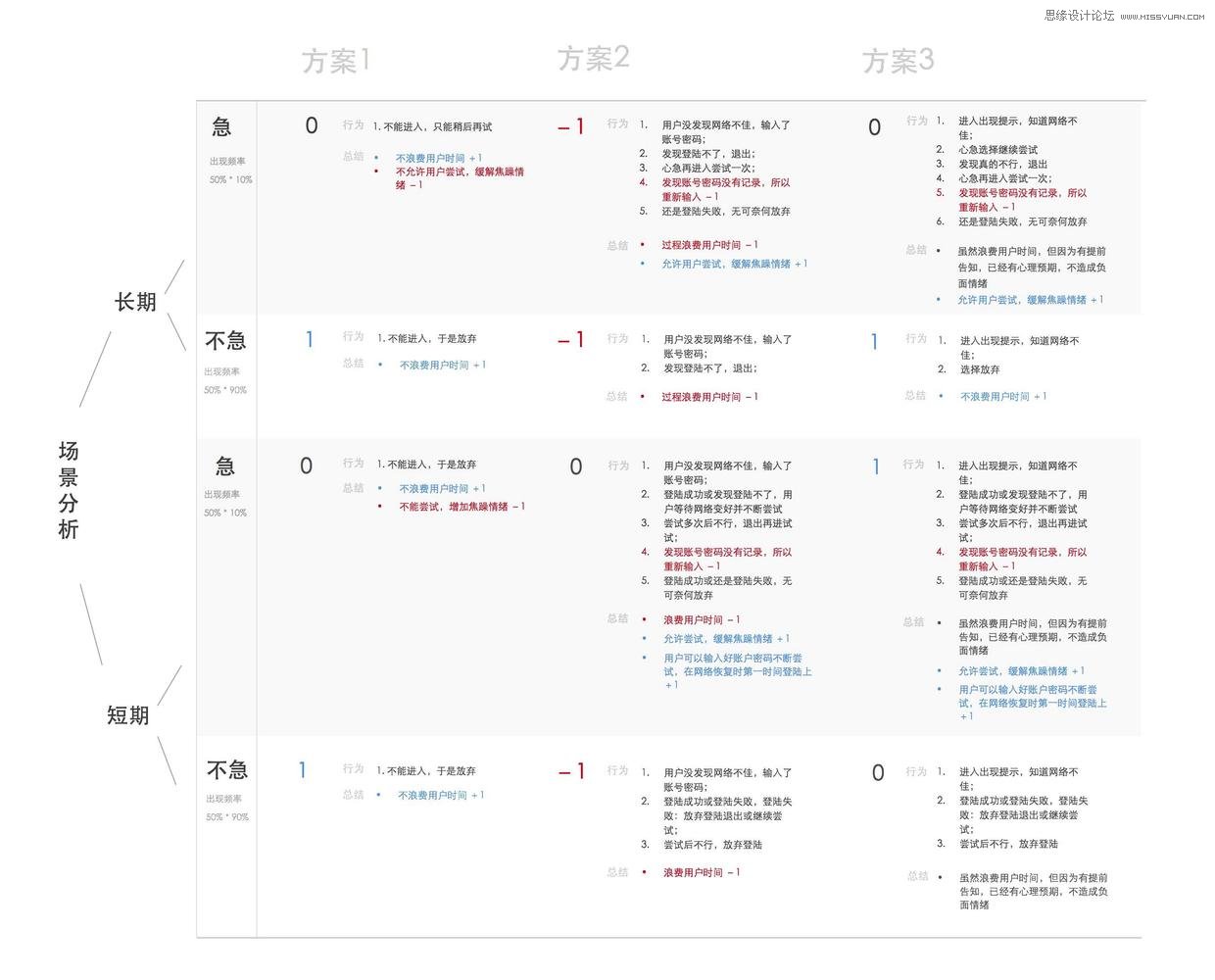Click 方案2's 允许用户尝试，缓解焦躁情绪 +1 in 长期 急

(x=734, y=264)
